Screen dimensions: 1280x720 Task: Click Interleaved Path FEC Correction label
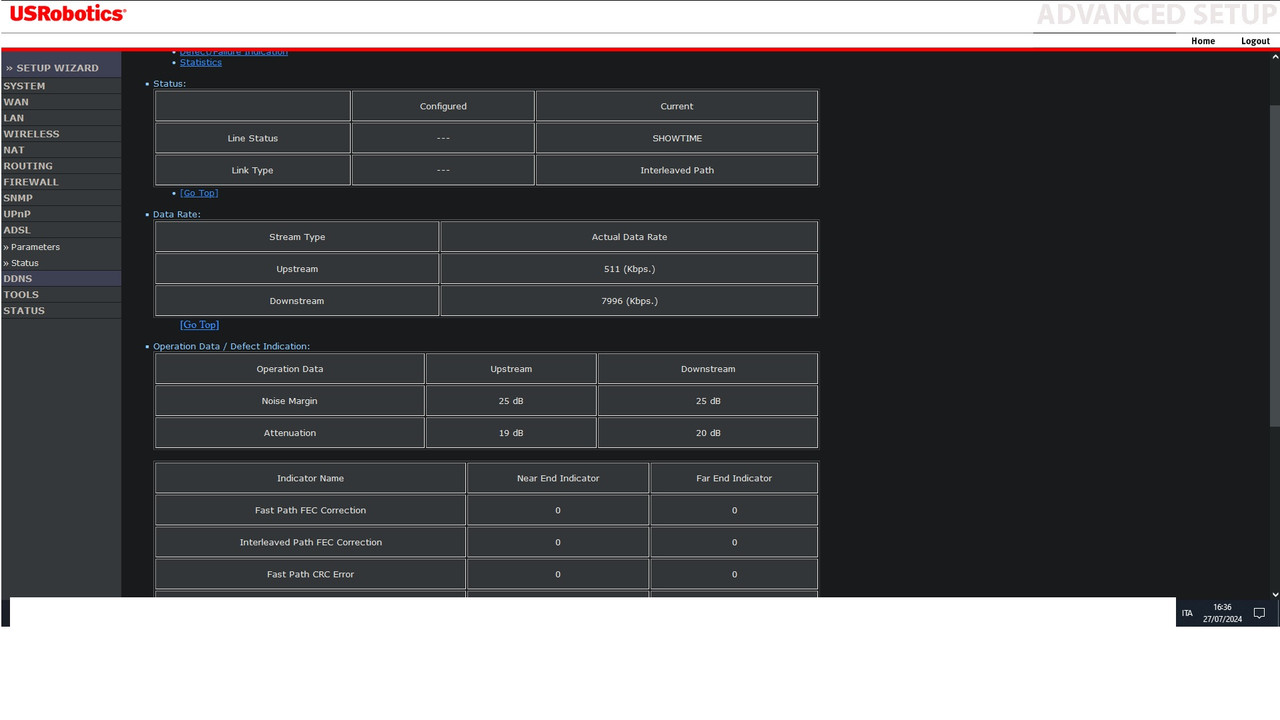click(x=310, y=542)
